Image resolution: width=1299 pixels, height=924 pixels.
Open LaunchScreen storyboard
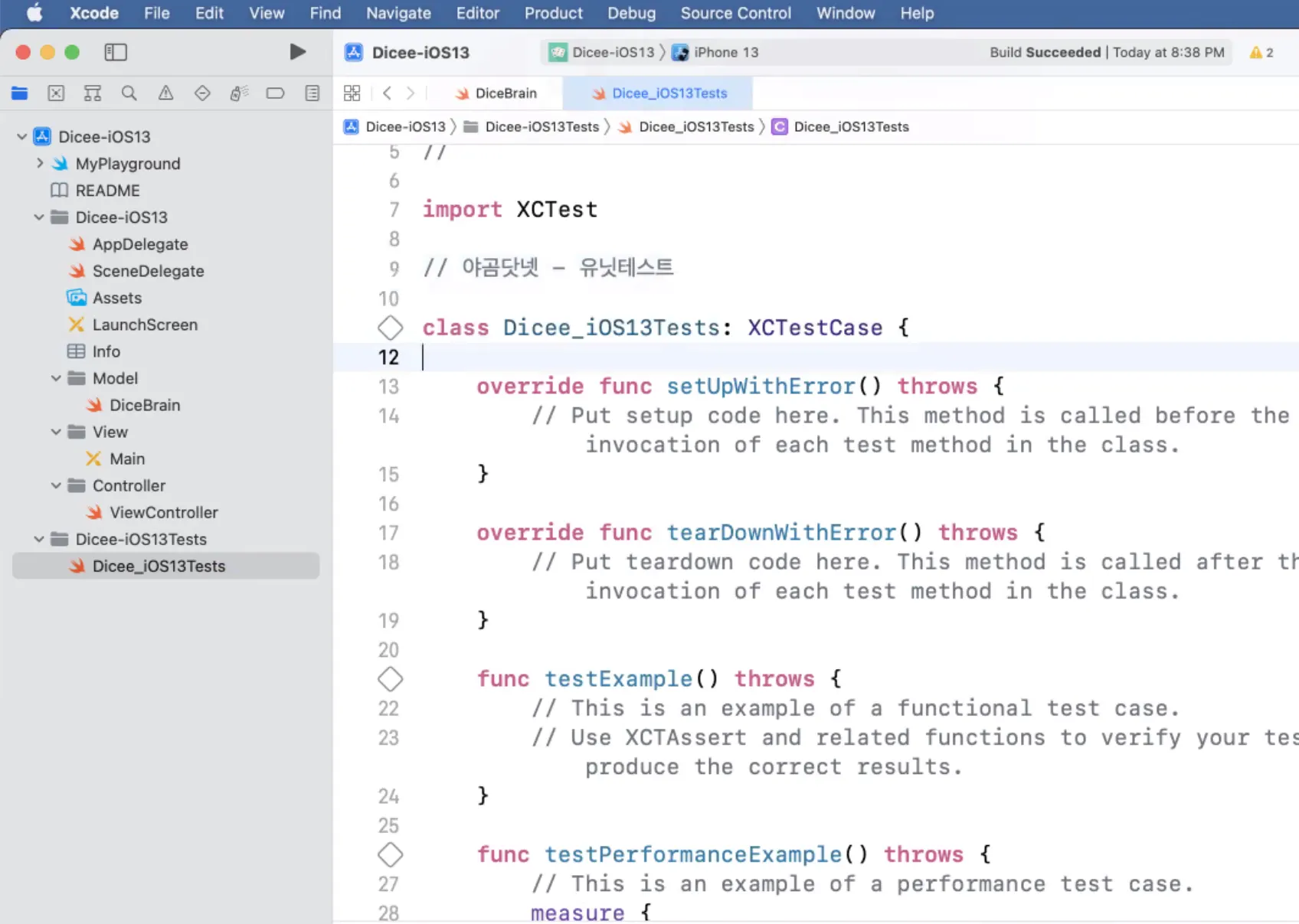145,325
